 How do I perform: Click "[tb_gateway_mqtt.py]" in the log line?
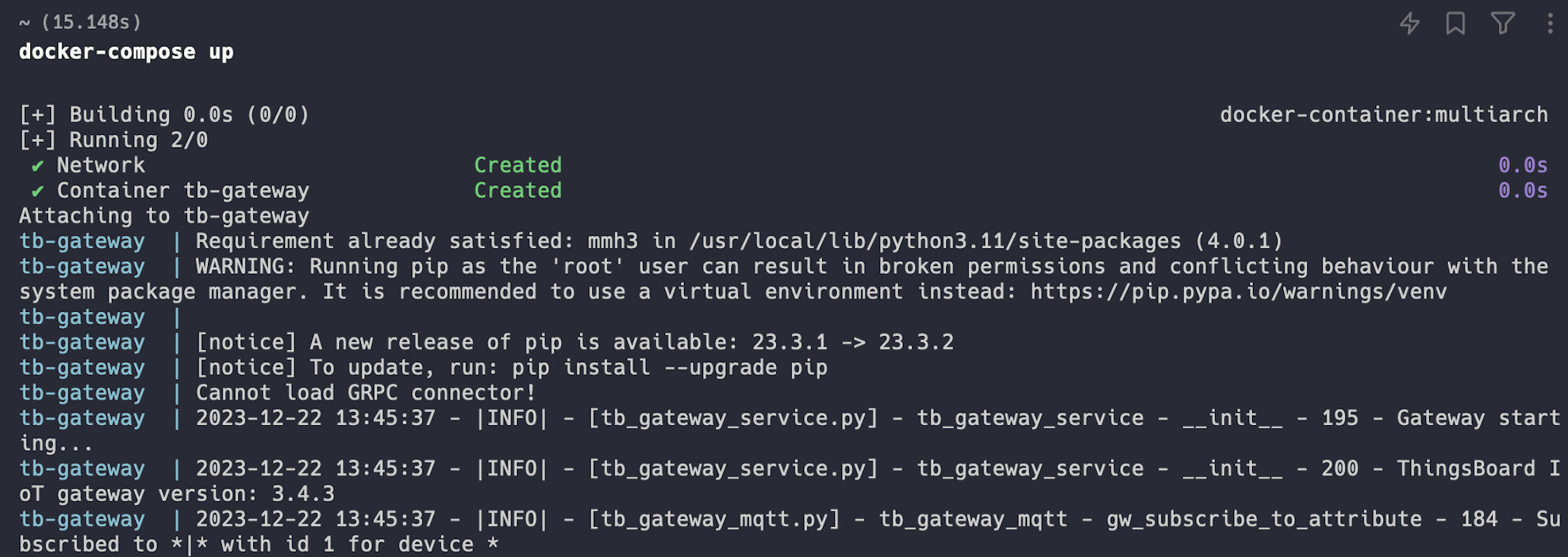[713, 519]
